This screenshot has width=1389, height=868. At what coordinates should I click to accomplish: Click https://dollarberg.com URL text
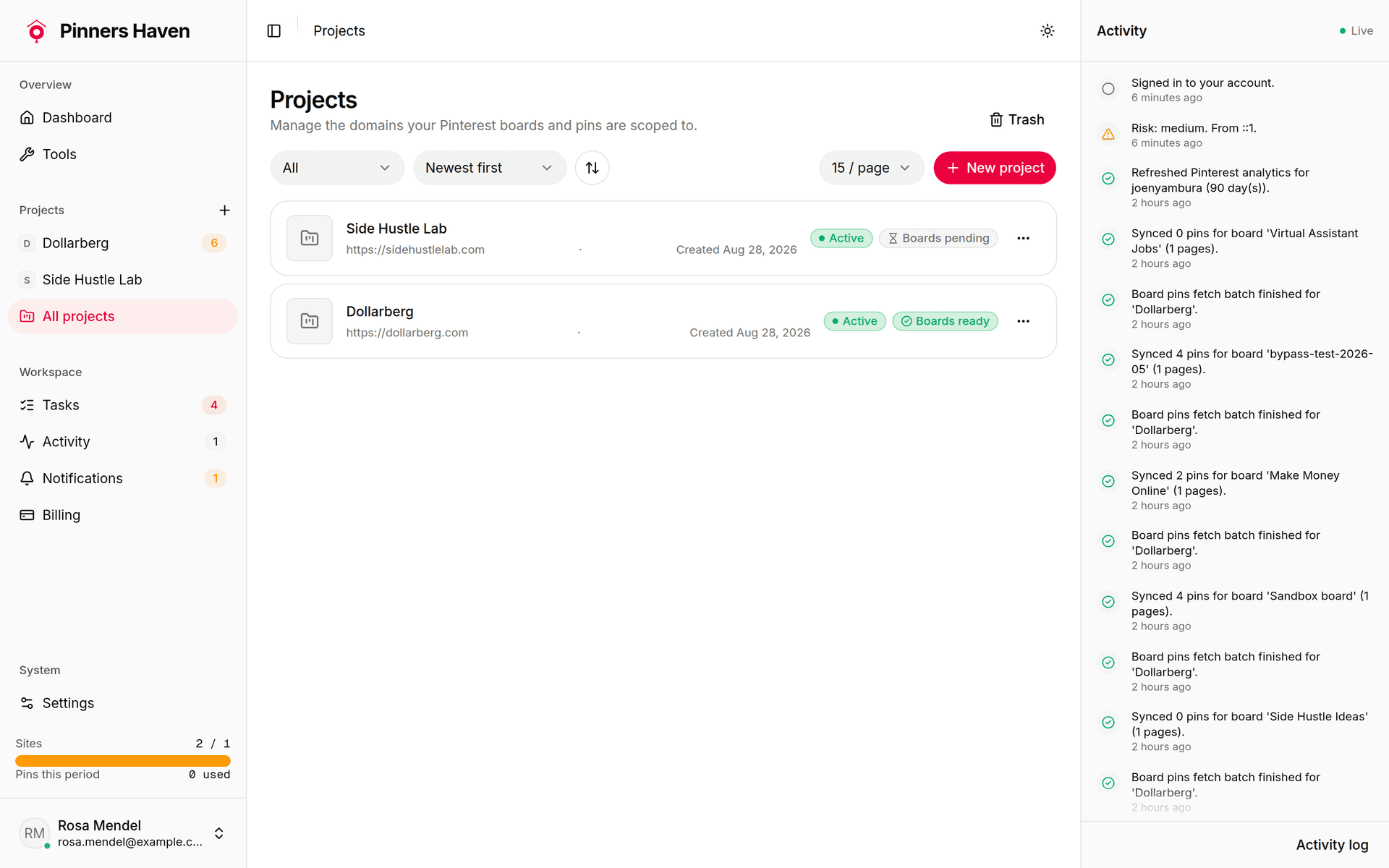(407, 333)
